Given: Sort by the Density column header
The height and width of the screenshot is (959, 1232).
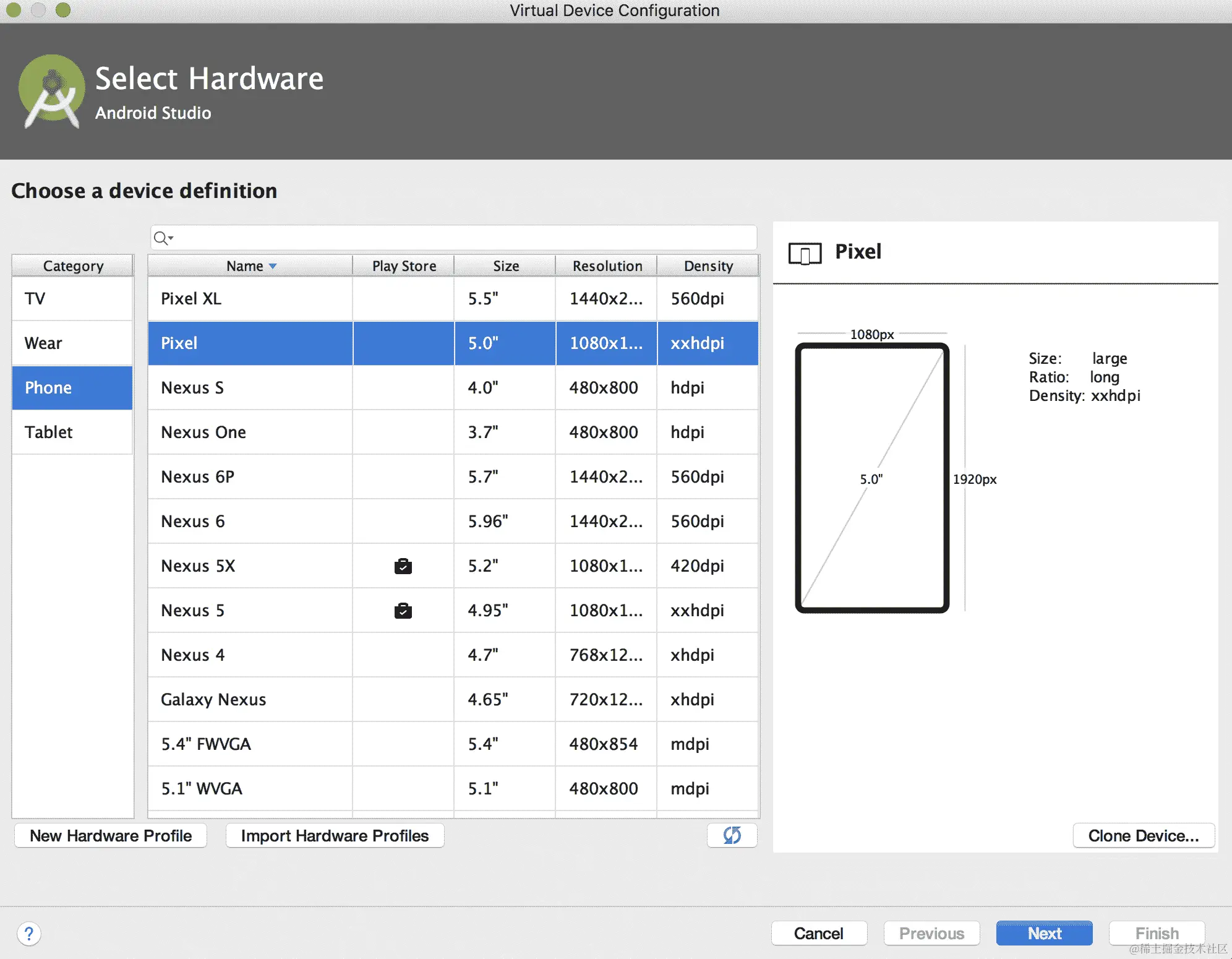Looking at the screenshot, I should (708, 266).
